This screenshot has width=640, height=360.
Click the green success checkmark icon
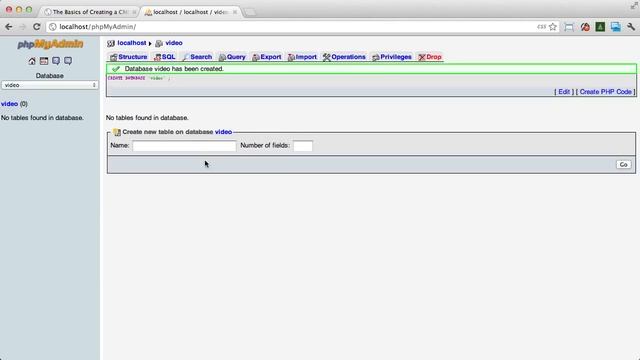[116, 69]
